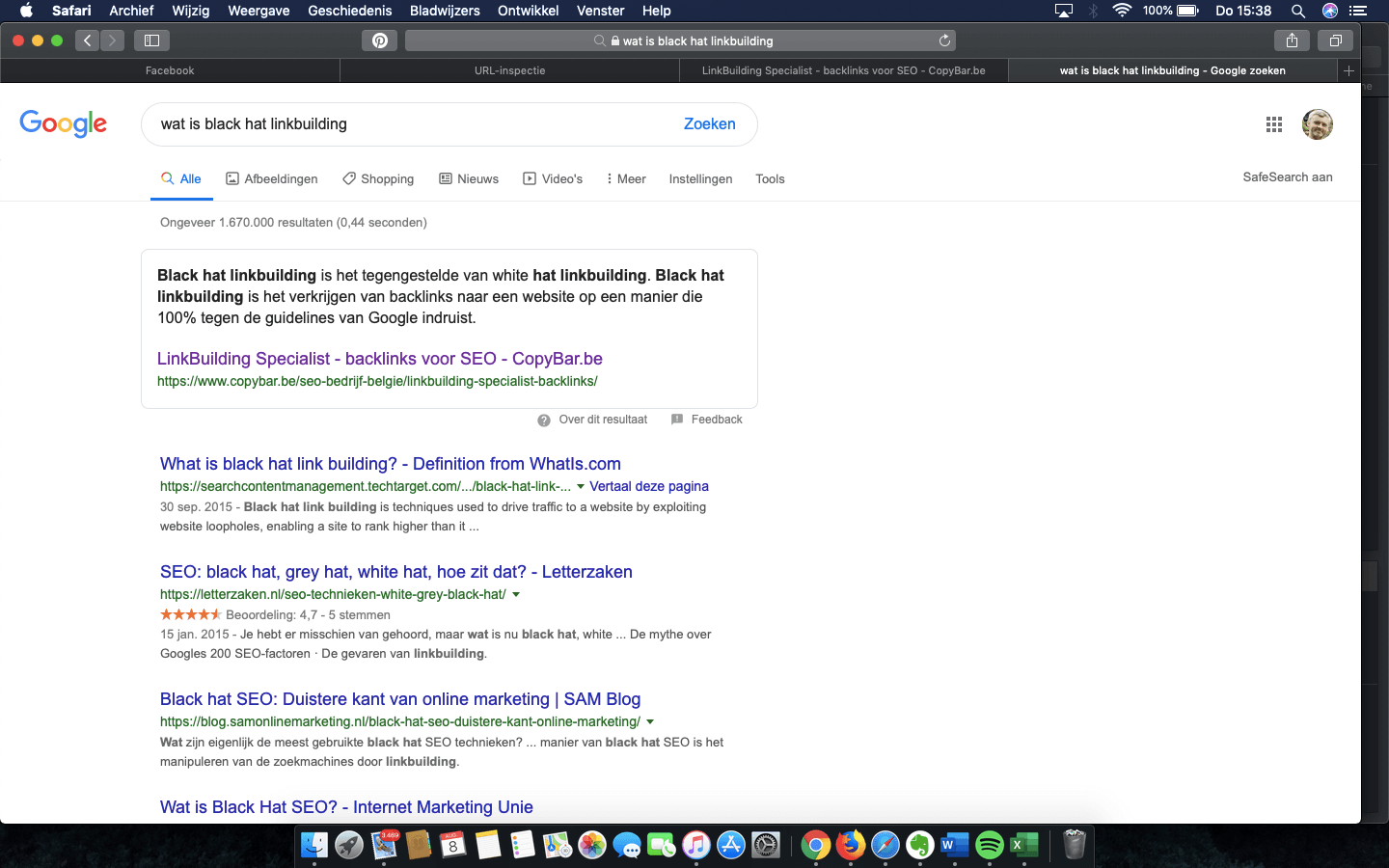Click the Safari address bar
This screenshot has width=1389, height=868.
pos(681,41)
